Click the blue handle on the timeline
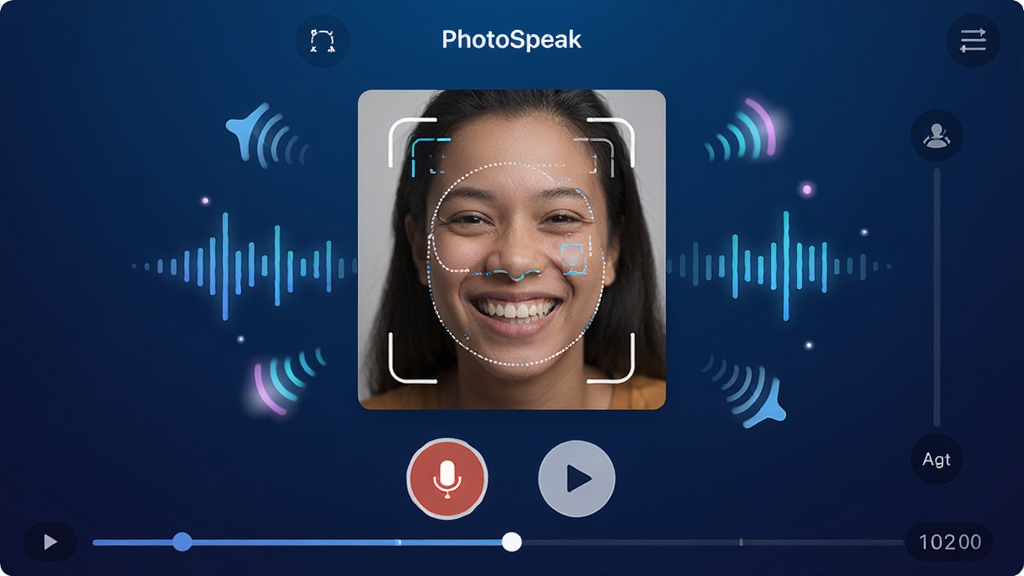Image resolution: width=1024 pixels, height=576 pixels. click(x=182, y=541)
